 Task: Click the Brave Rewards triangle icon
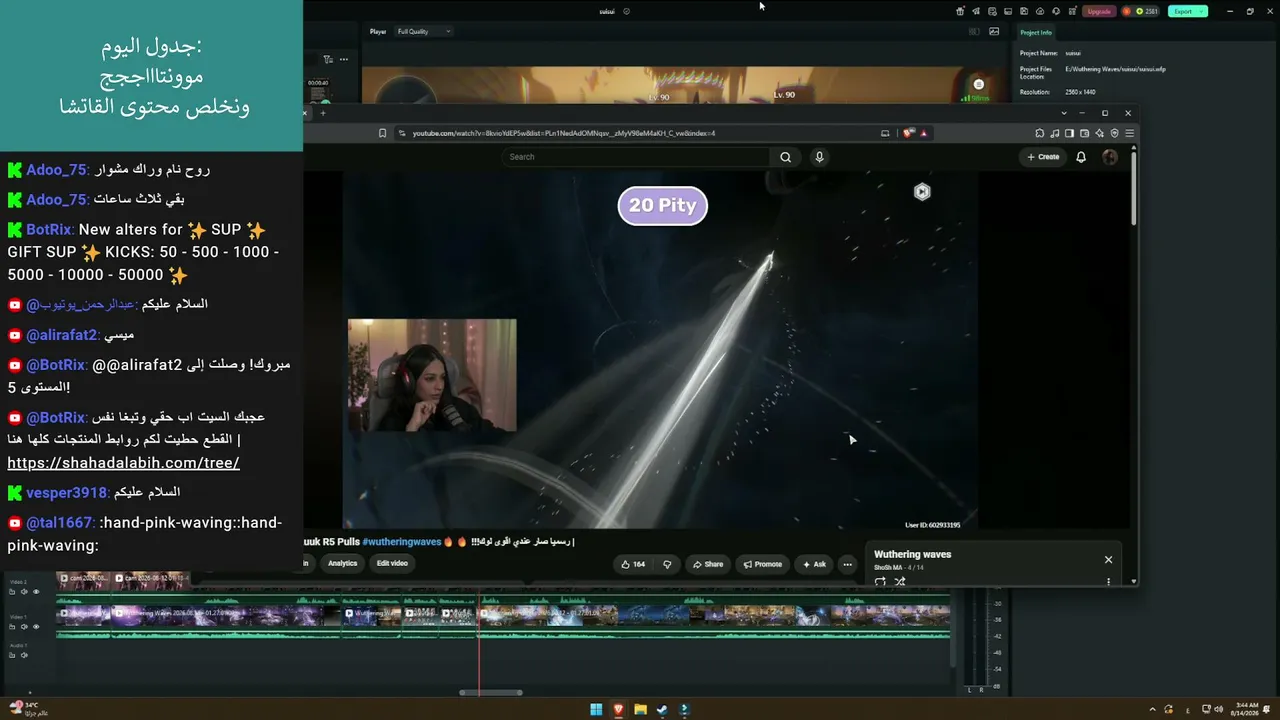tap(924, 133)
